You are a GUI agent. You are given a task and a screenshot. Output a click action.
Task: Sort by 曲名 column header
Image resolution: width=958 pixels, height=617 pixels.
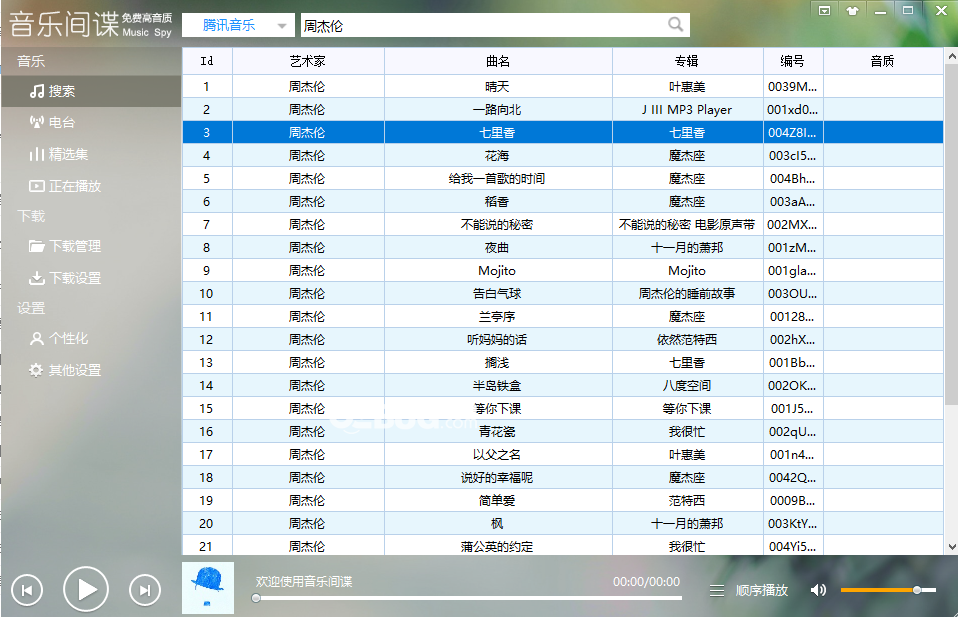[498, 61]
